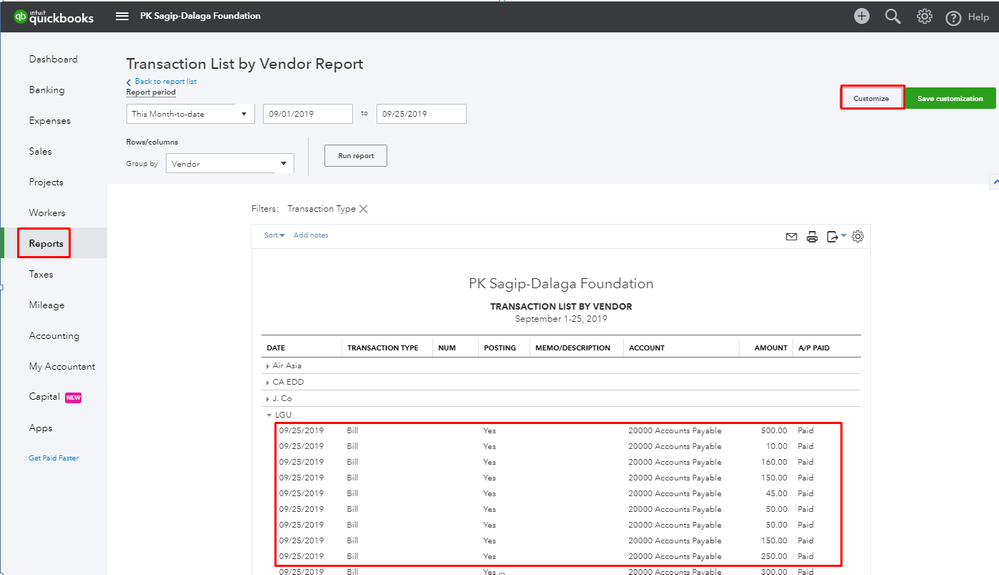
Task: Go to Reports in sidebar
Action: (x=46, y=243)
